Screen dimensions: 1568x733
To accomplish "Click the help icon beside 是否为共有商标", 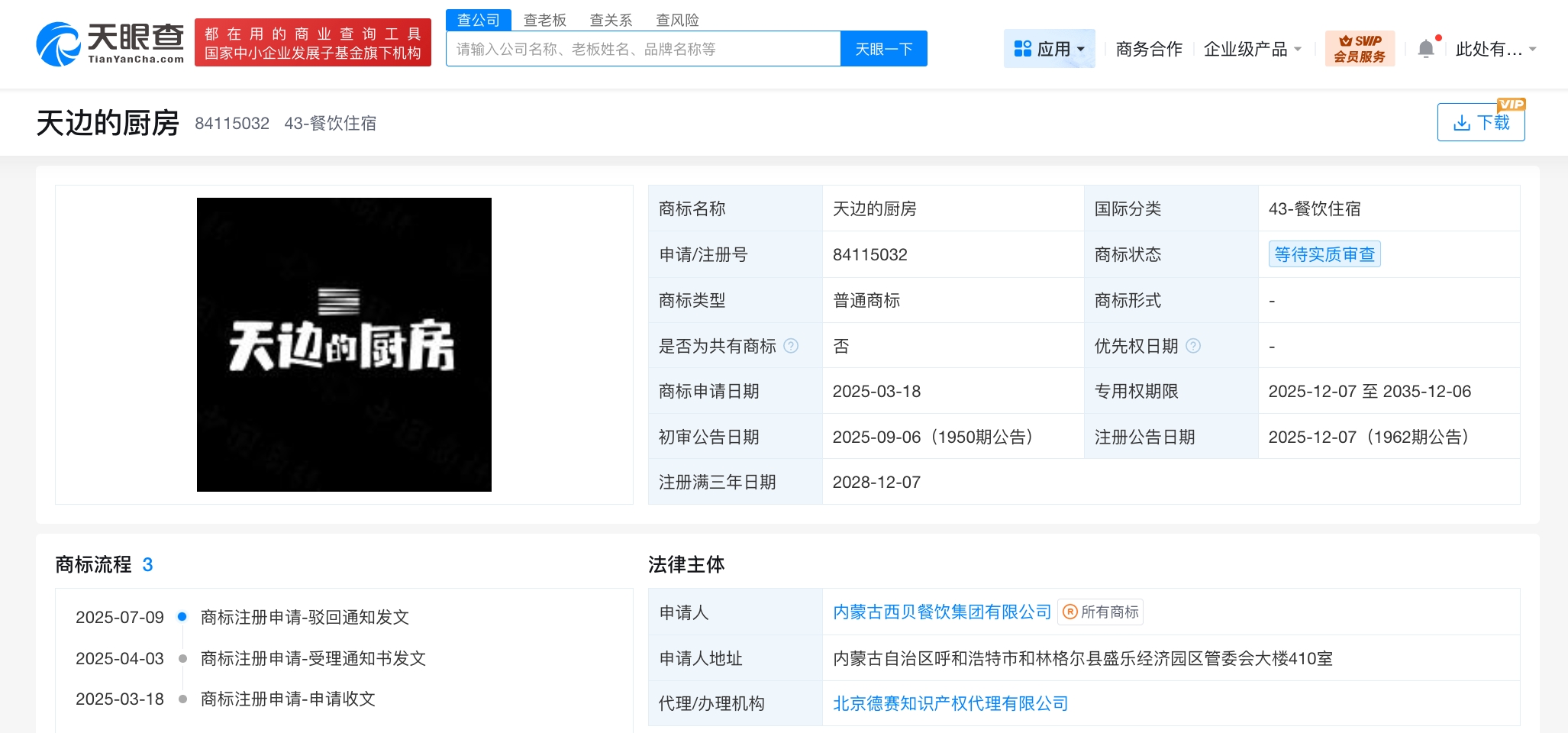I will click(791, 346).
